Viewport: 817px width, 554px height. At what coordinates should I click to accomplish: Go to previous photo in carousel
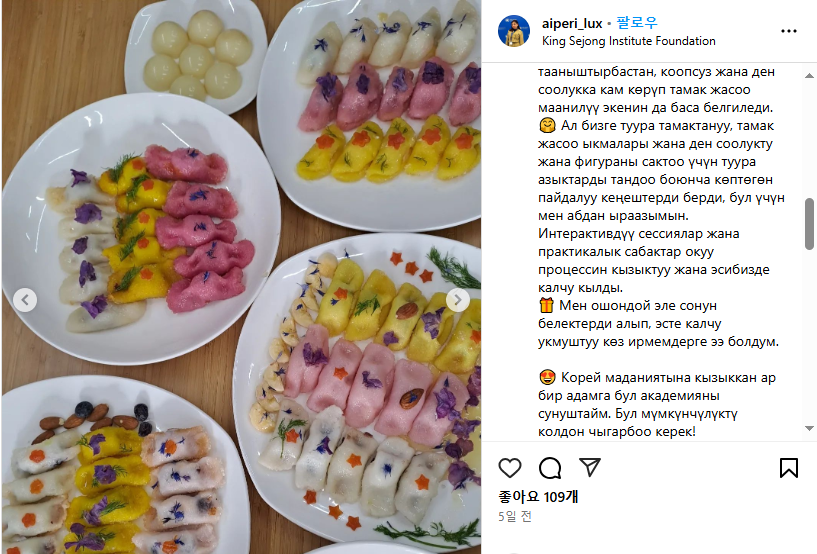[x=25, y=300]
